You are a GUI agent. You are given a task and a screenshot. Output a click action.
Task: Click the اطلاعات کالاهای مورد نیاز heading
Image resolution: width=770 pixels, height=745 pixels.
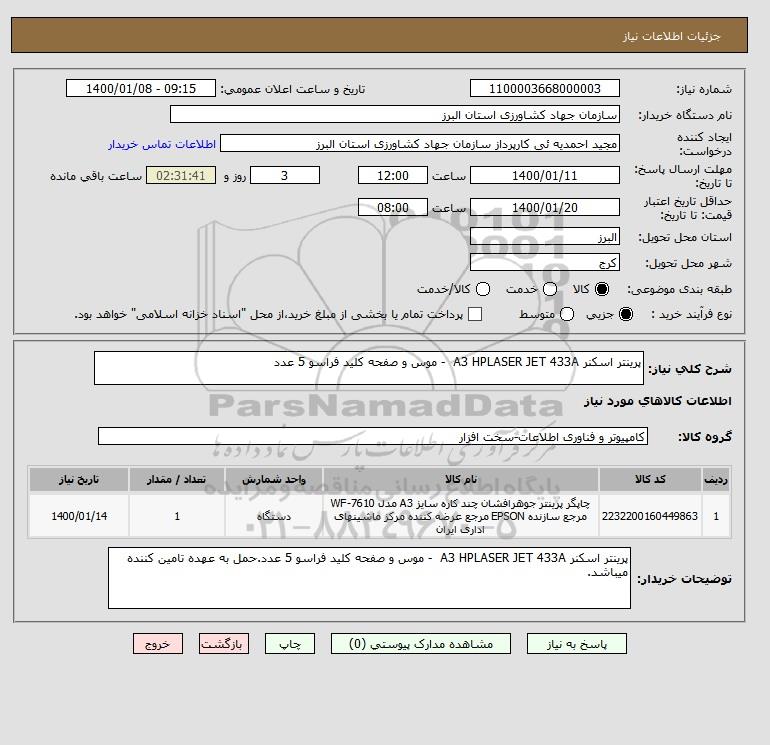coord(658,401)
